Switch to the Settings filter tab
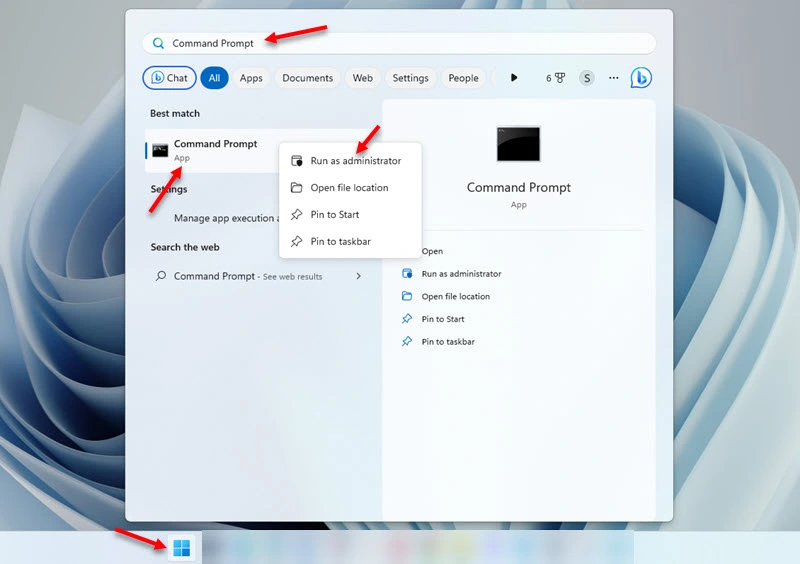Image resolution: width=800 pixels, height=564 pixels. point(410,78)
